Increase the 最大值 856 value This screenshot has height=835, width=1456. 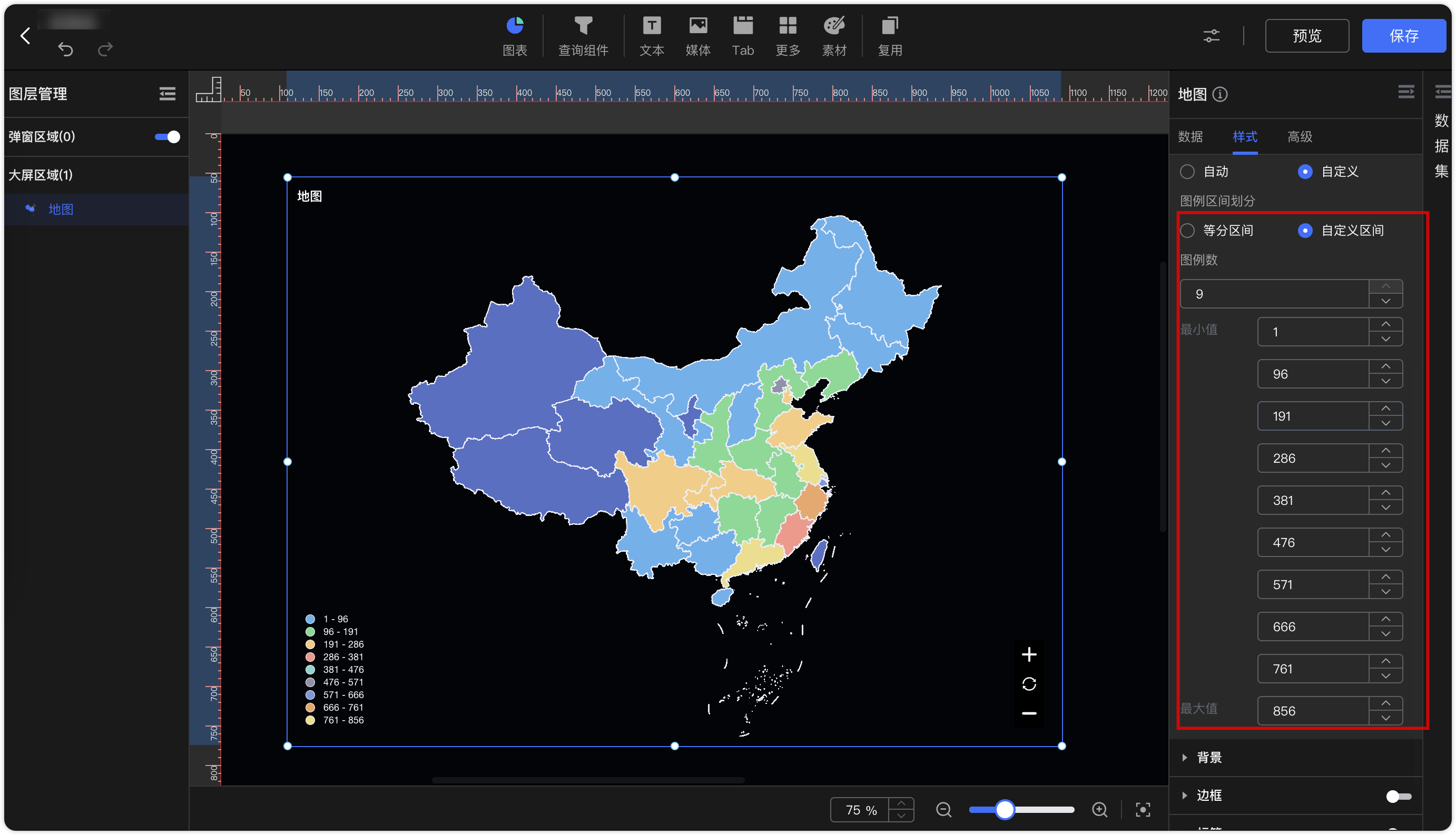pos(1385,703)
